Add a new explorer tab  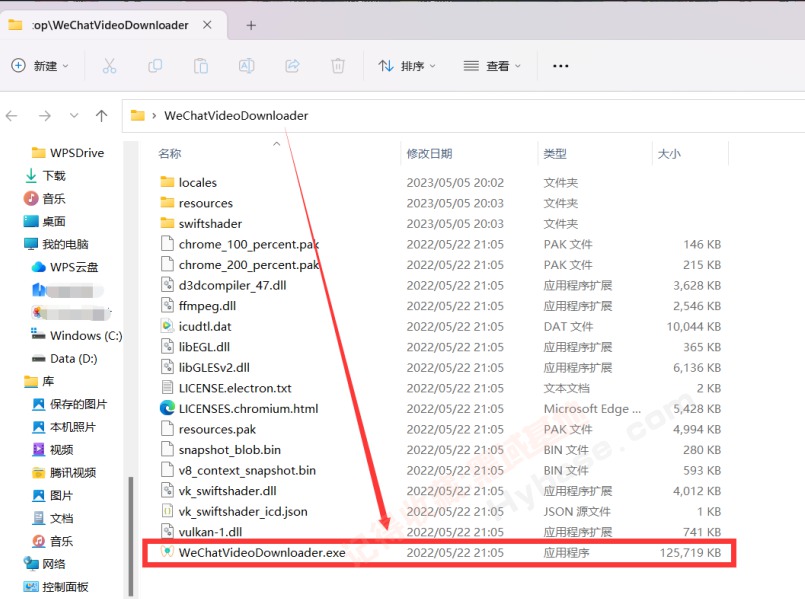tap(251, 25)
